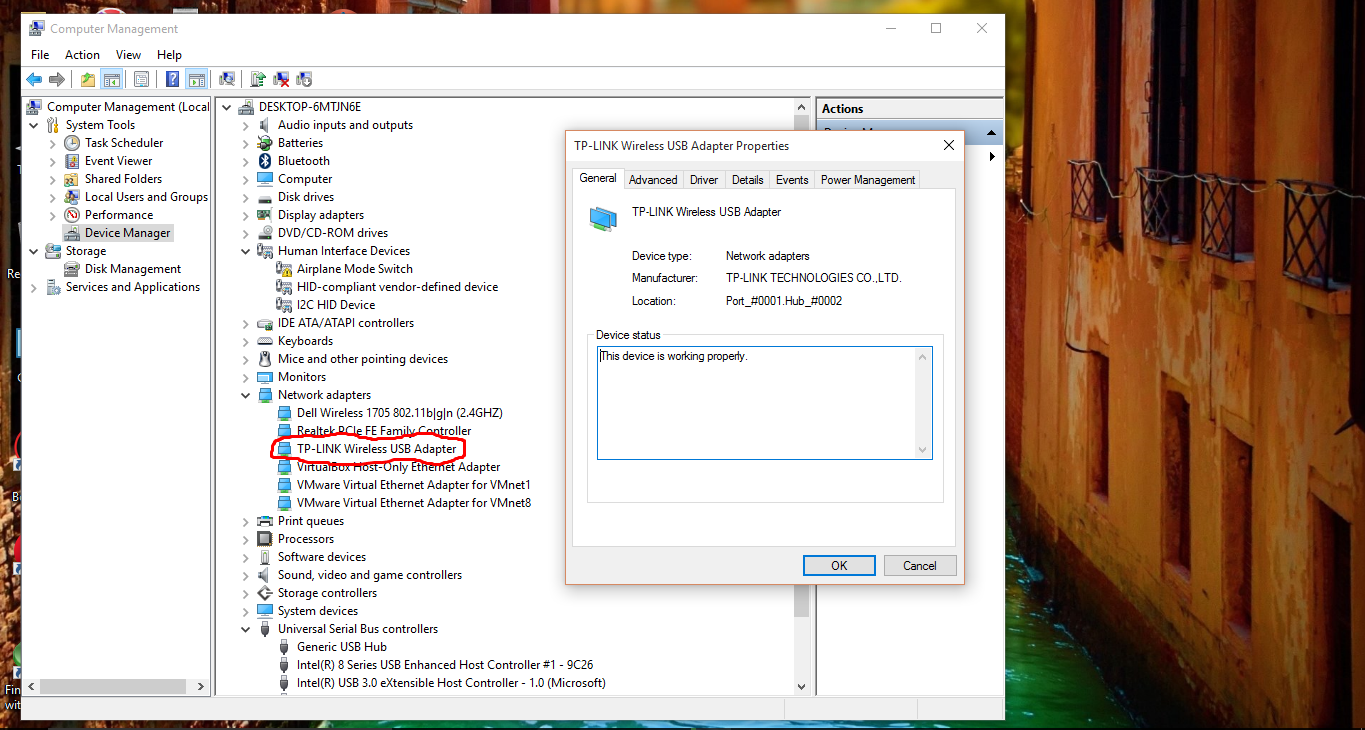This screenshot has width=1365, height=730.
Task: Collapse the Network adapters category
Action: click(x=246, y=395)
